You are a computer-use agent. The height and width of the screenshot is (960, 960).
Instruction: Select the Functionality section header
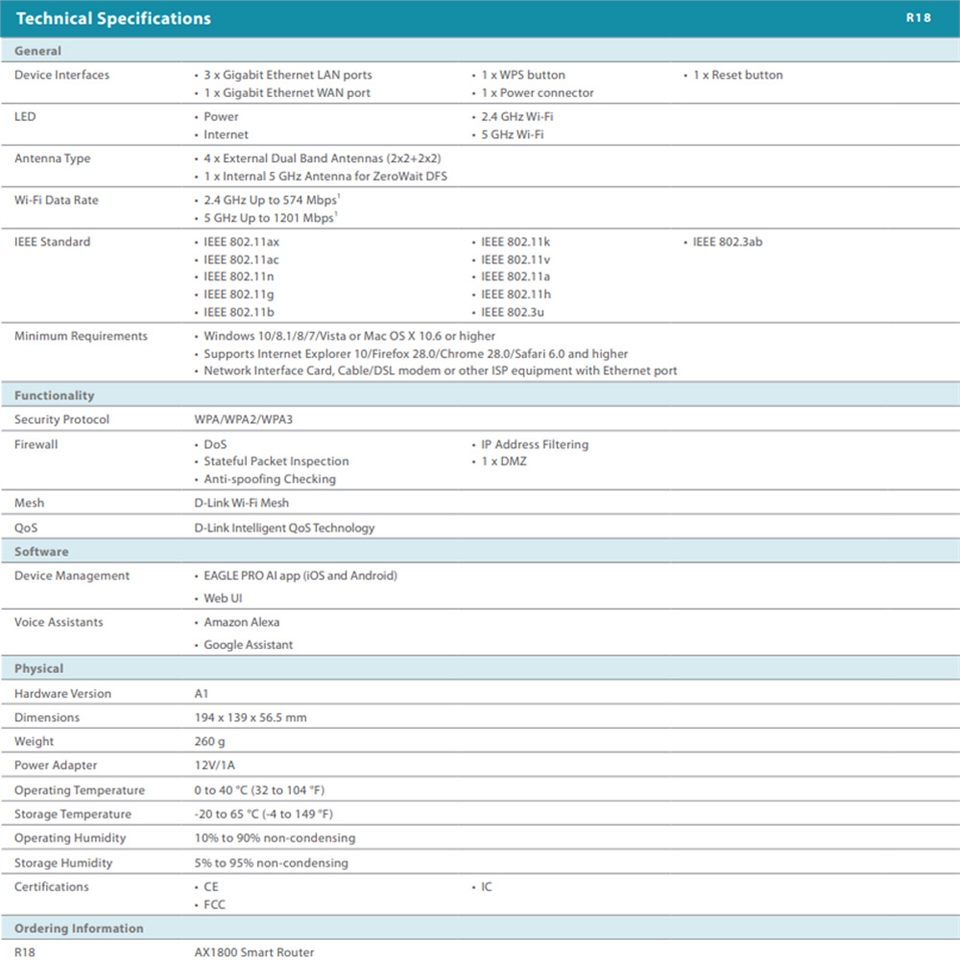point(54,396)
